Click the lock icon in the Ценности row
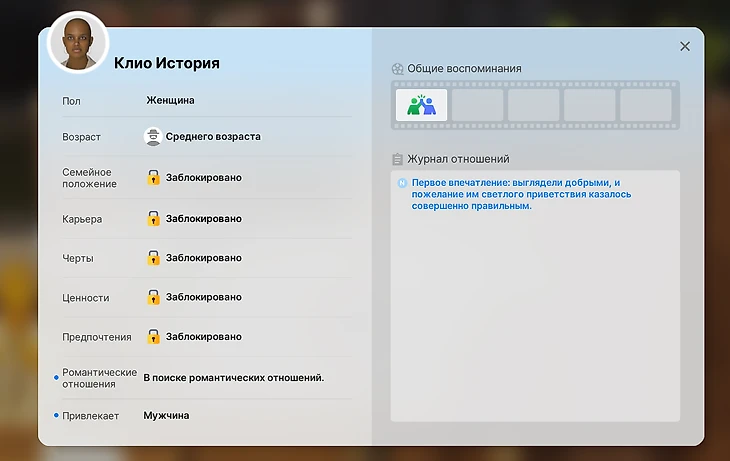 tap(153, 297)
